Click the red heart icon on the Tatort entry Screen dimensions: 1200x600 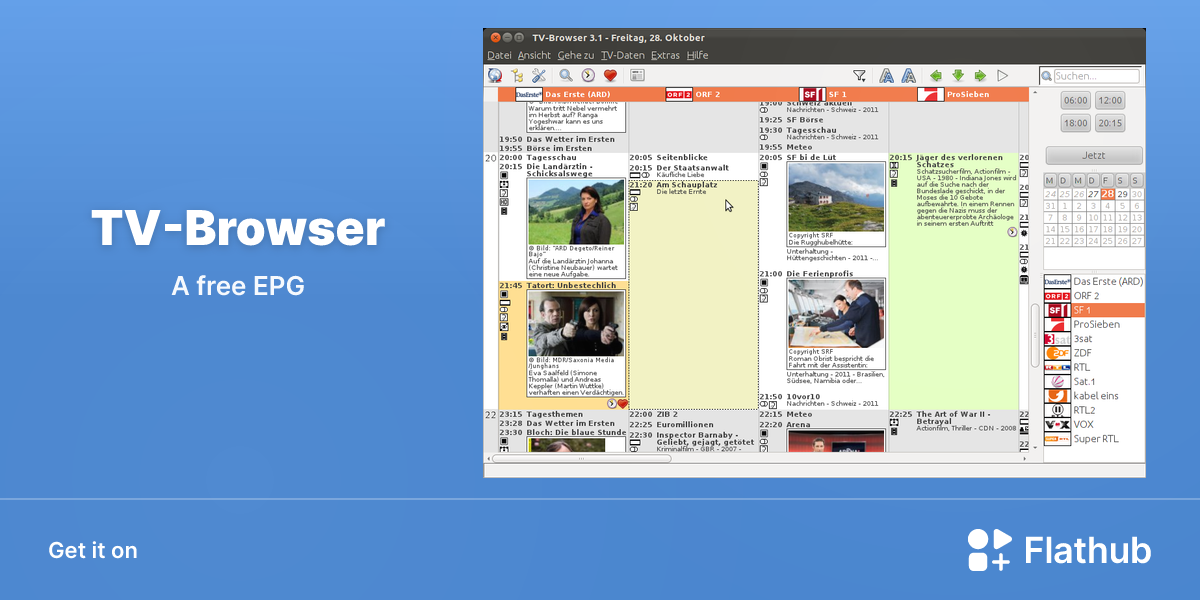click(x=622, y=404)
